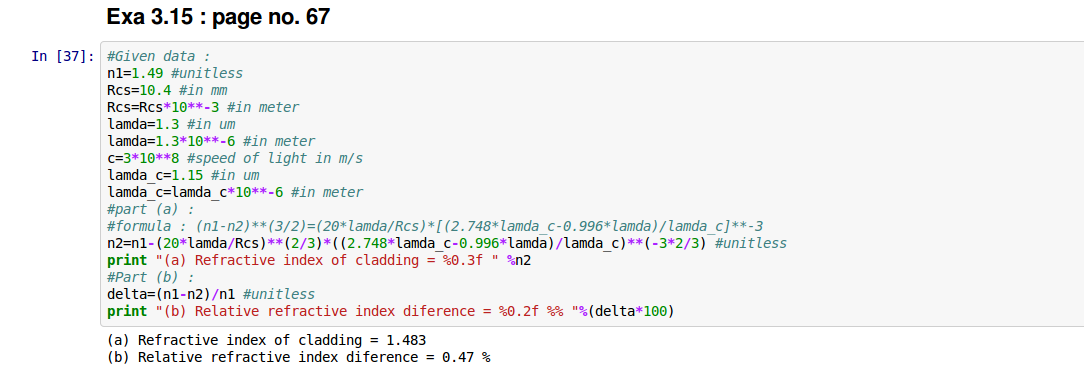1084x375 pixels.
Task: Click the print statement for relative index difference
Action: pyautogui.click(x=391, y=311)
